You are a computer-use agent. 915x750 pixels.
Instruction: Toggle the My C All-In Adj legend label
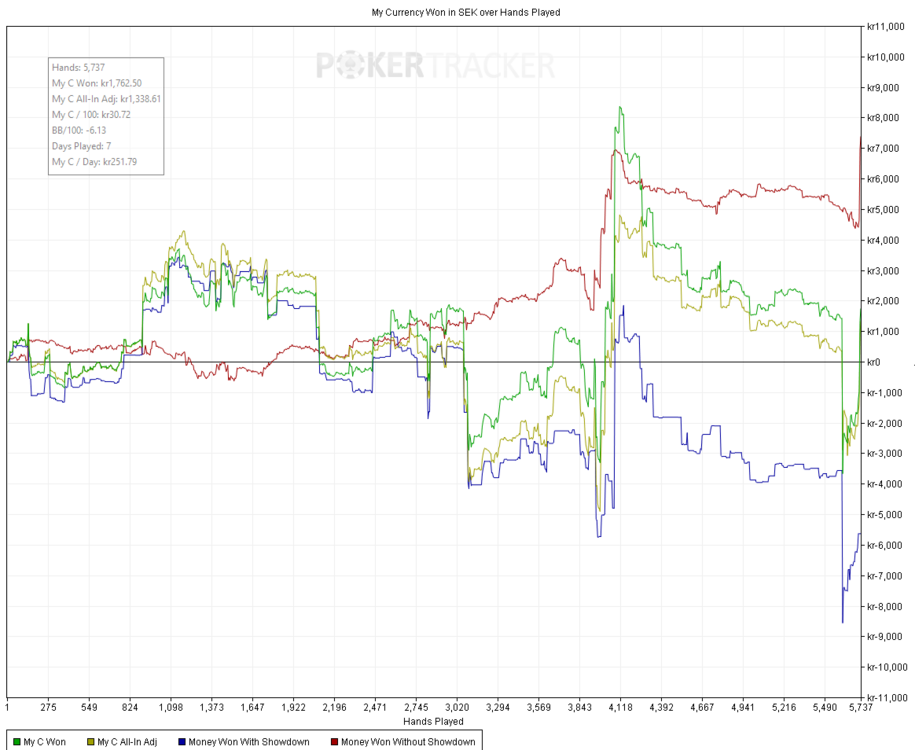point(126,742)
